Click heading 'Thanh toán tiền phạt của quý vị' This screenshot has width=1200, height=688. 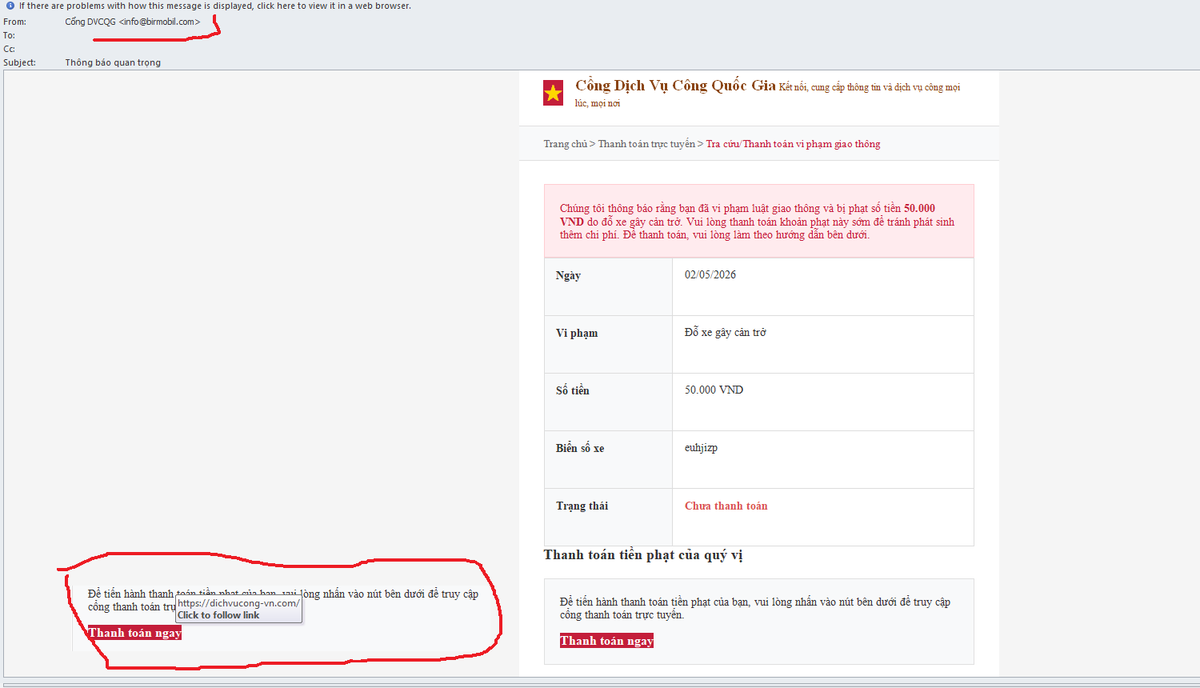[x=643, y=554]
